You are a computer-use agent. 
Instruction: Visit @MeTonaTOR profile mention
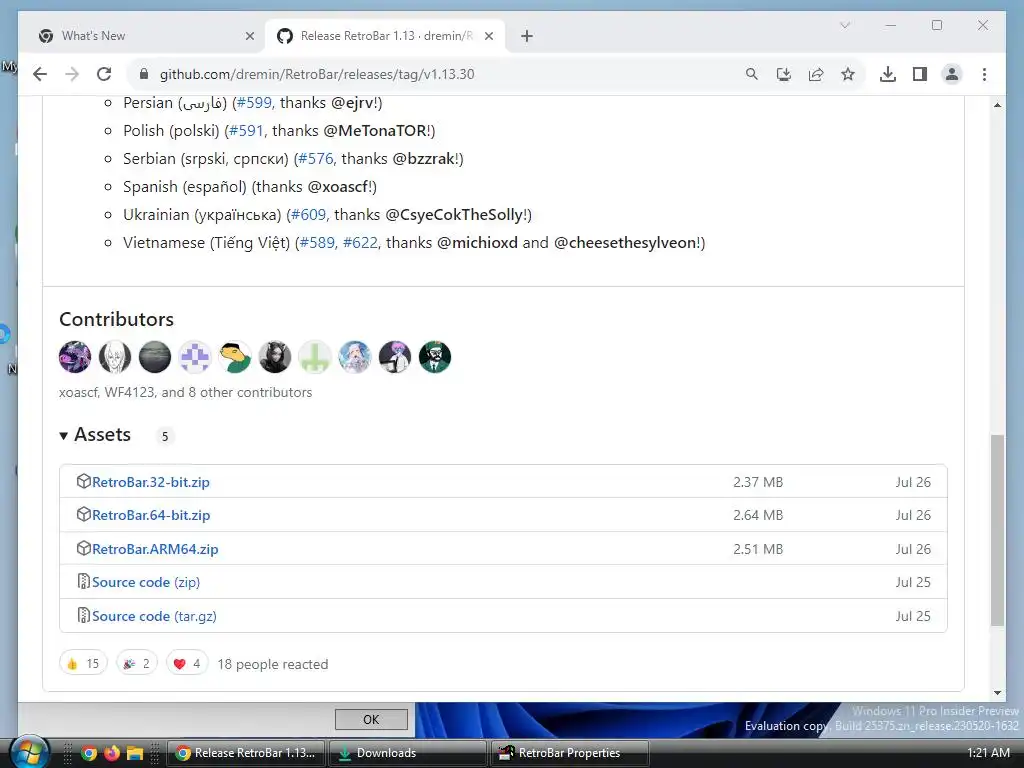pyautogui.click(x=376, y=131)
